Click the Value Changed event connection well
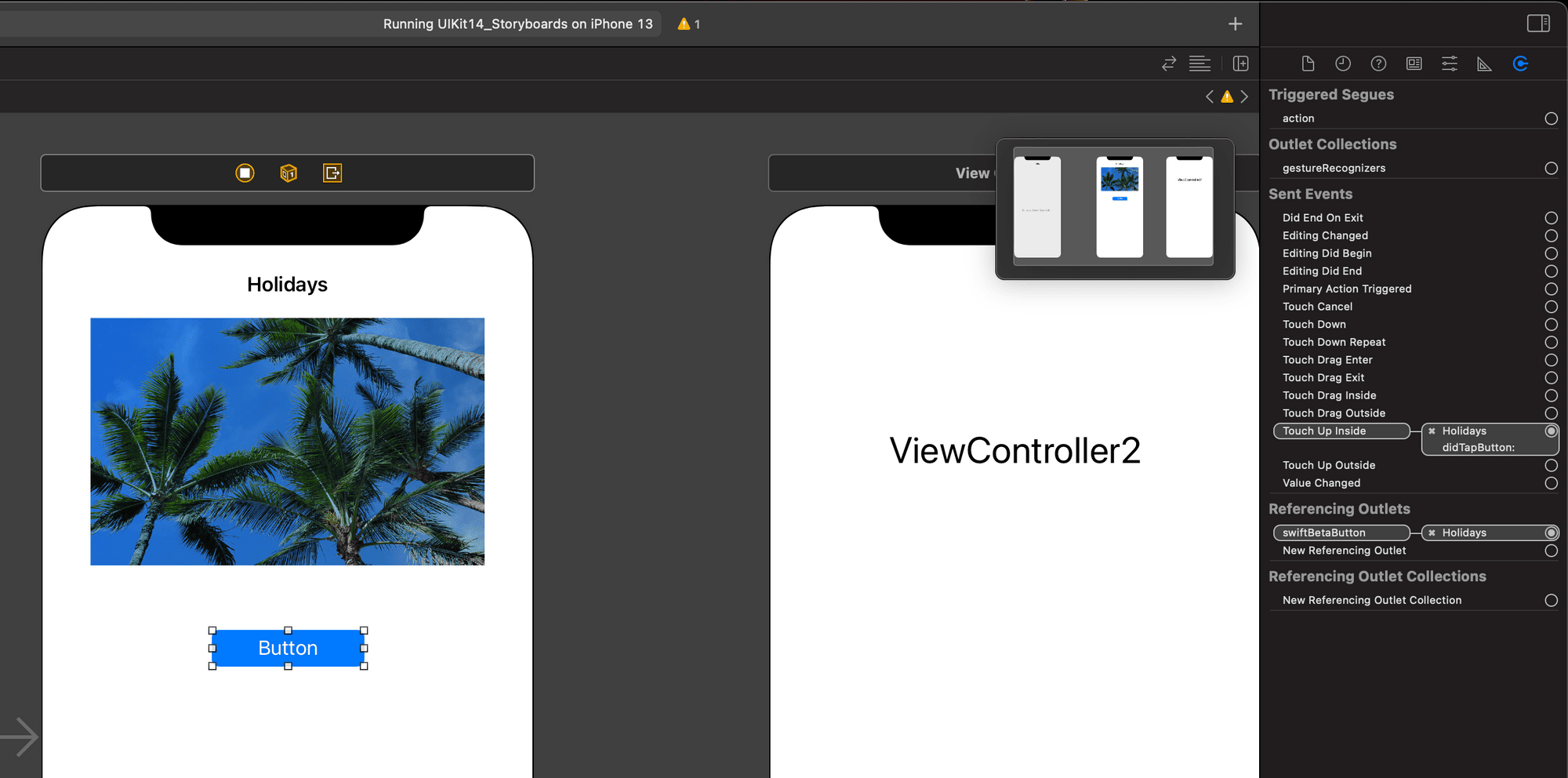1568x778 pixels. click(x=1551, y=483)
